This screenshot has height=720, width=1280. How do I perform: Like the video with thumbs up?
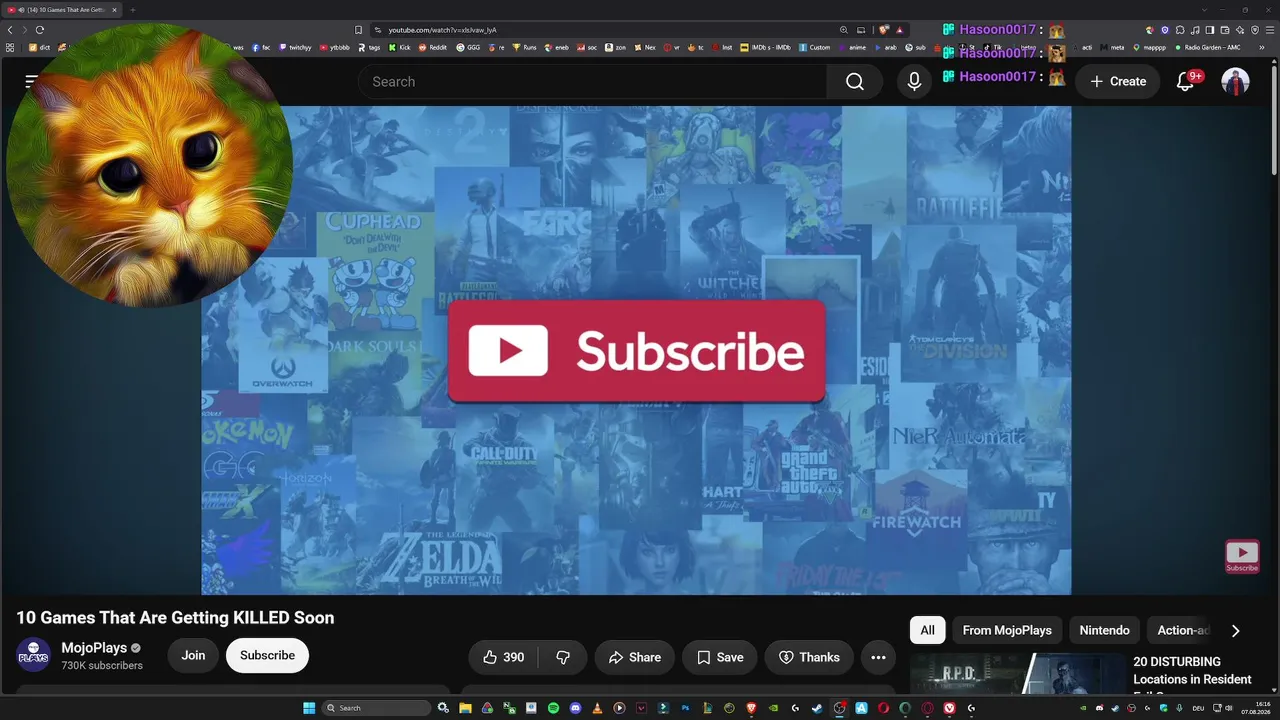504,657
